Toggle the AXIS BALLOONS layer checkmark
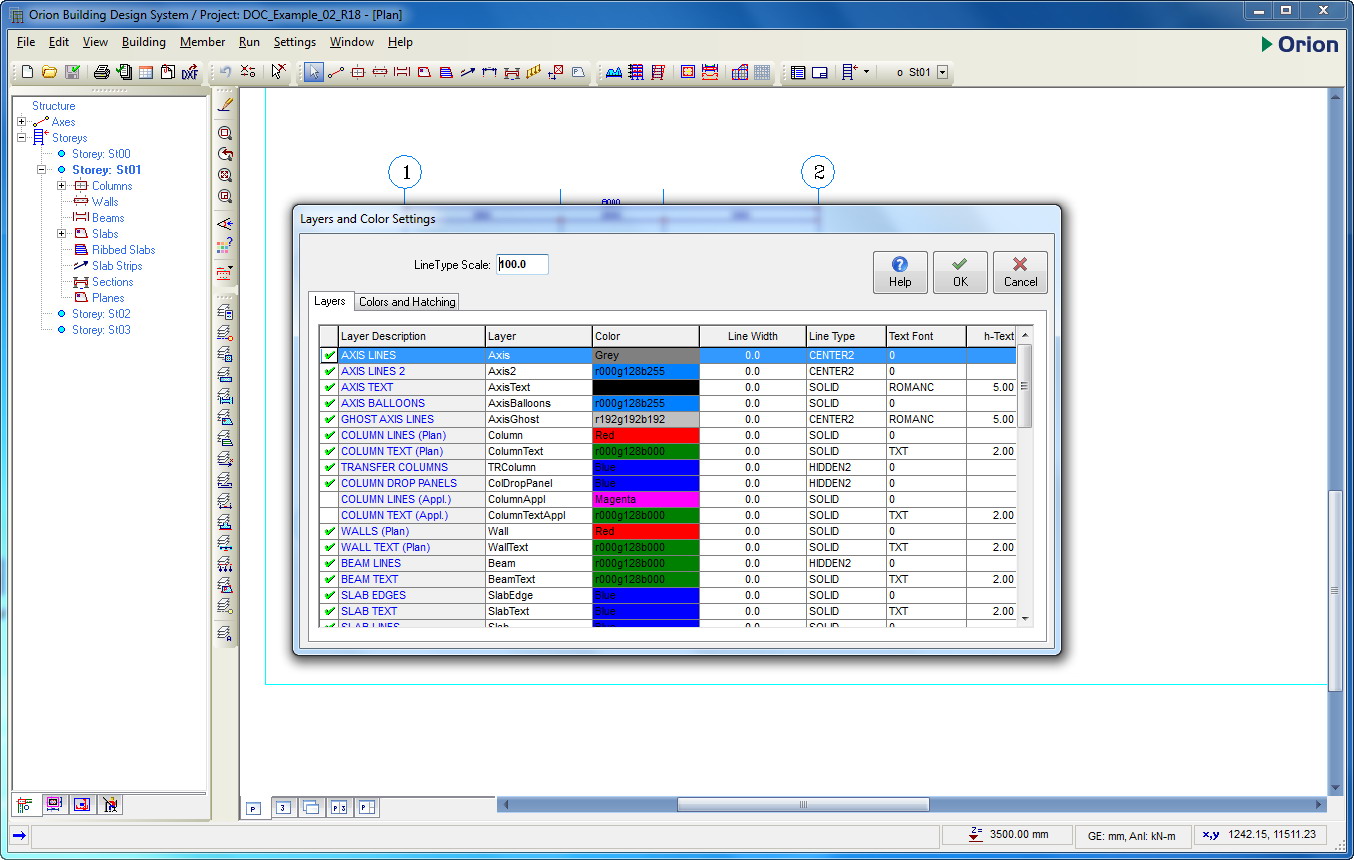 329,403
